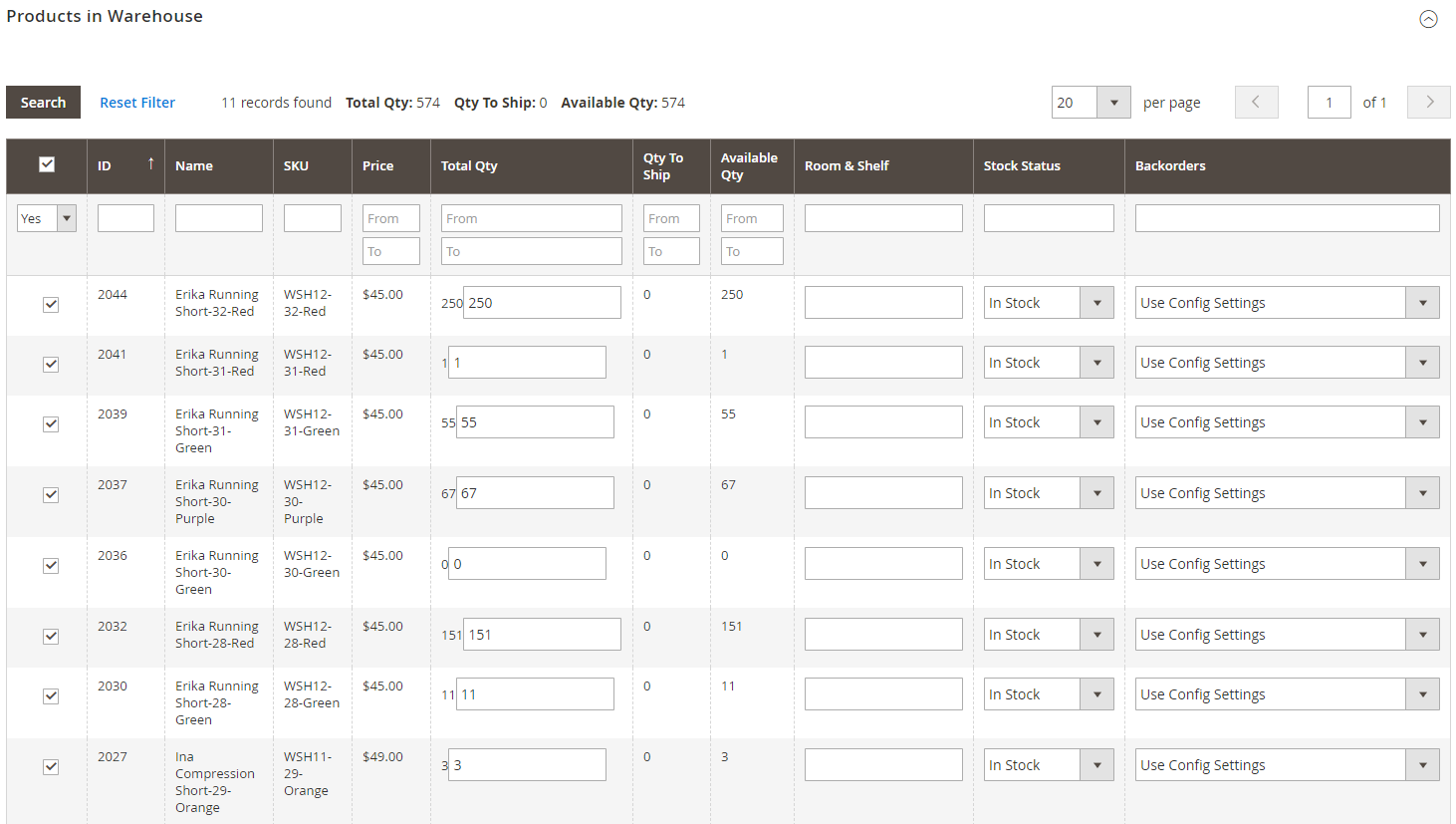Viewport: 1456px width, 824px height.
Task: Focus the Backorders filter field
Action: coord(1287,218)
